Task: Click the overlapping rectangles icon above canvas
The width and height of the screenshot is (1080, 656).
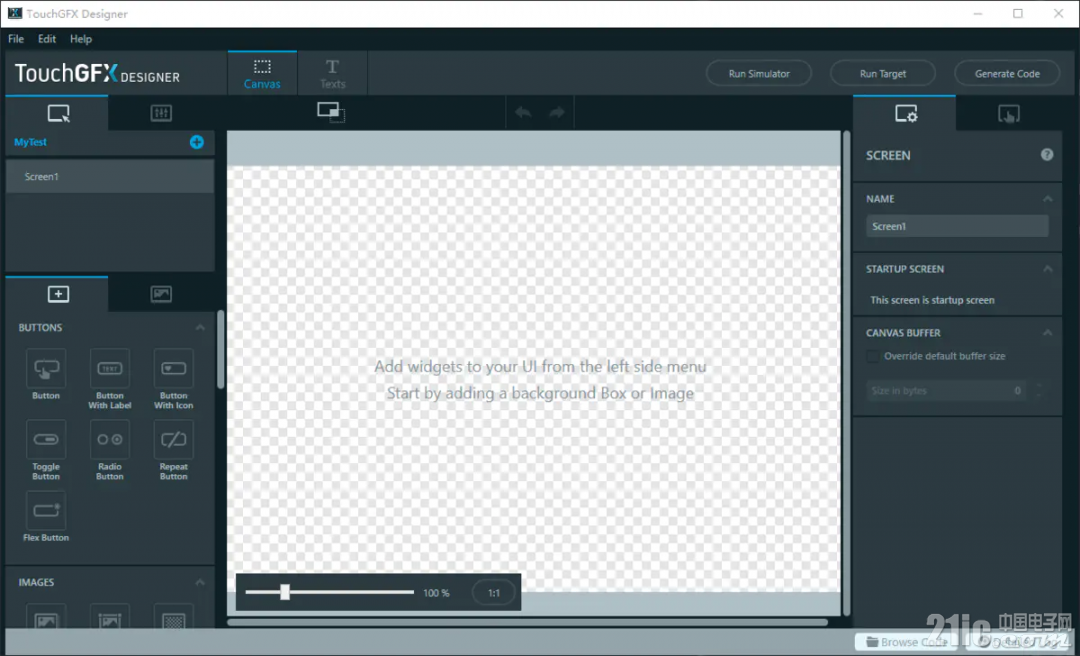Action: click(331, 112)
